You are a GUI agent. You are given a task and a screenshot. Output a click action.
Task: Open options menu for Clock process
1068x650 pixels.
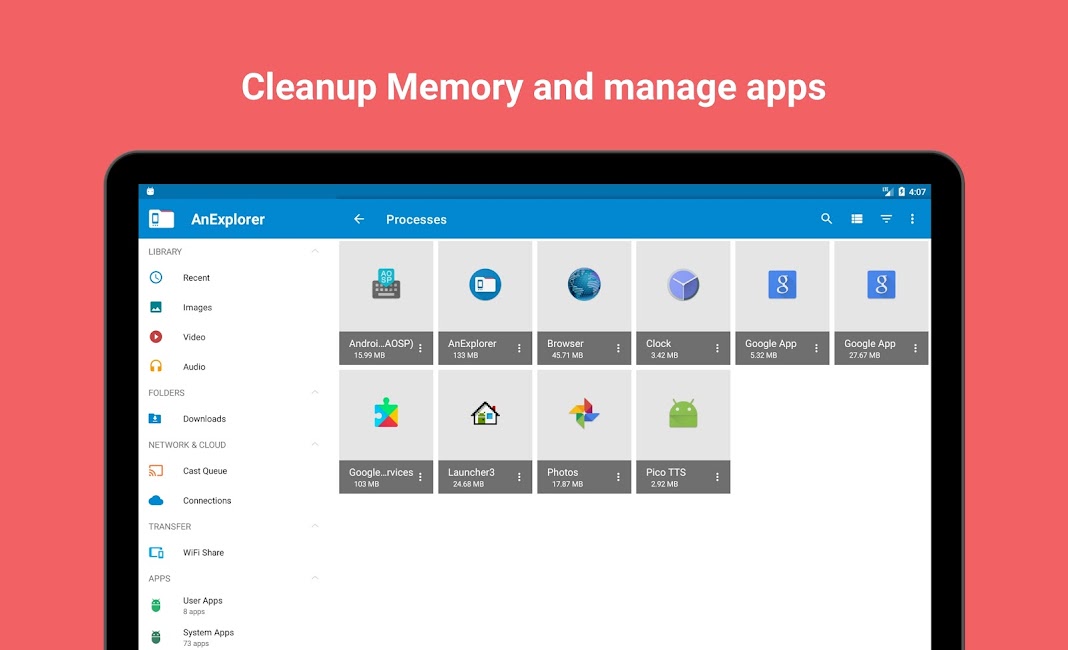coord(717,348)
